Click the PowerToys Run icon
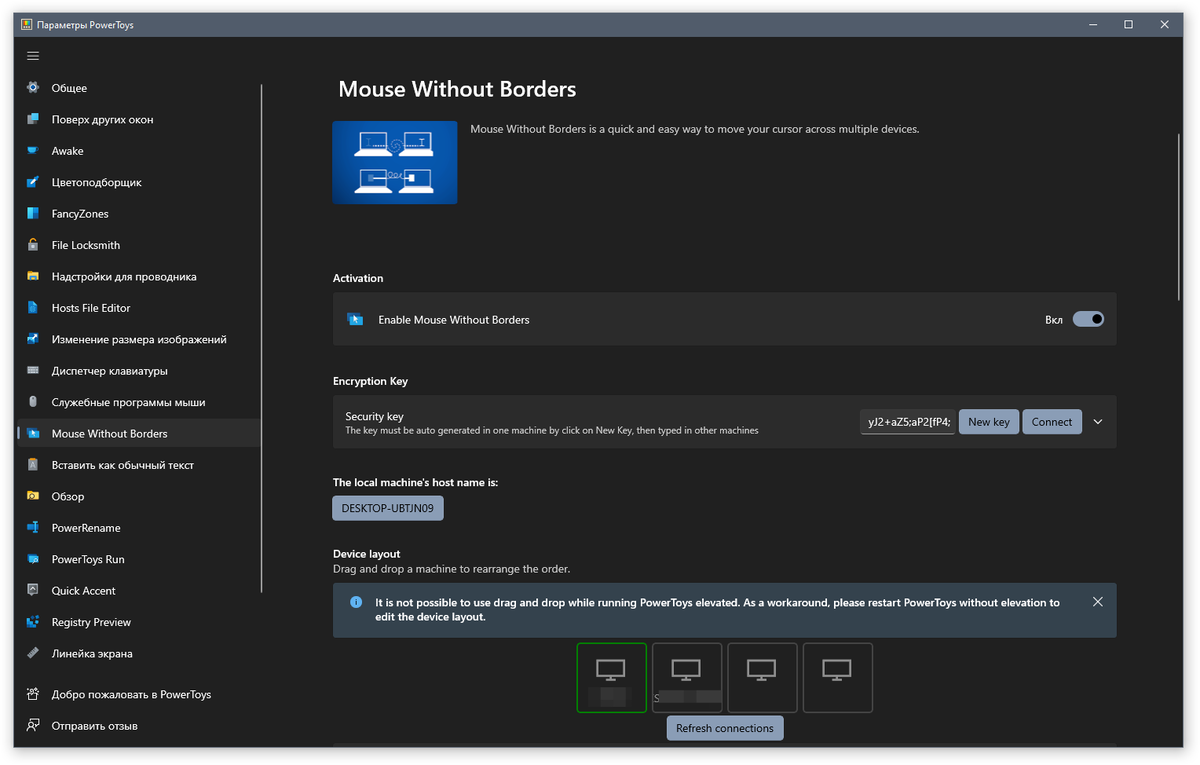The height and width of the screenshot is (765, 1200). pos(33,559)
